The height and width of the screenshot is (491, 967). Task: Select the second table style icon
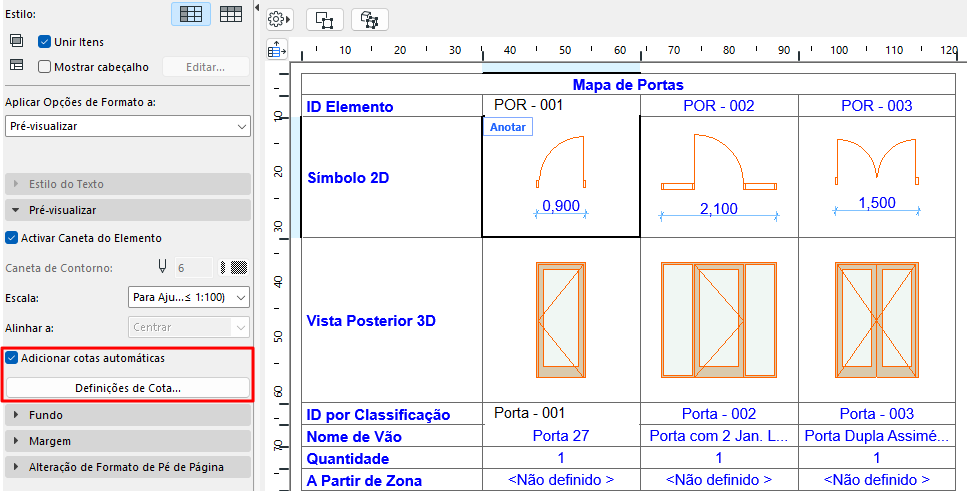231,14
